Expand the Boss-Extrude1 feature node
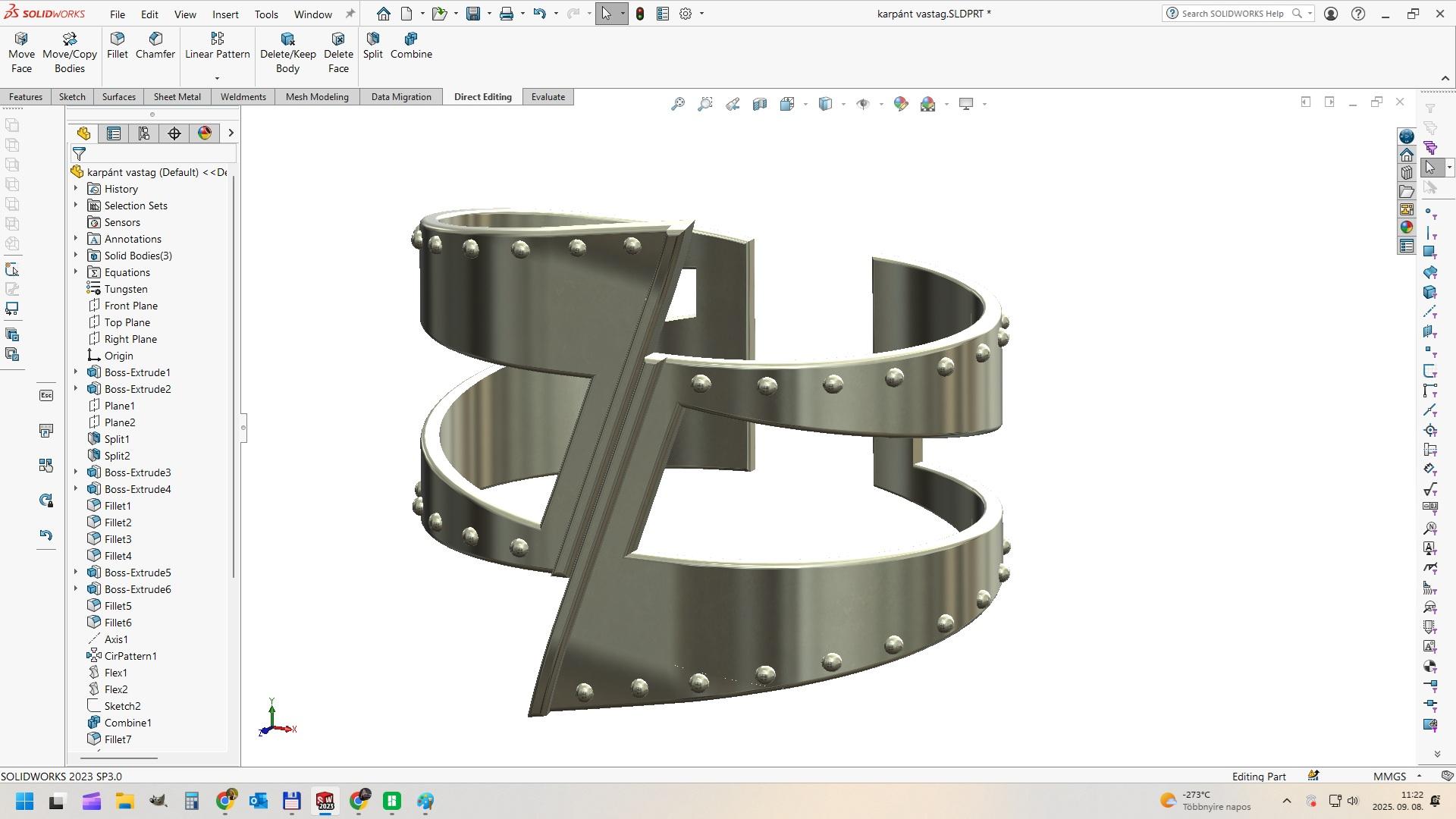 tap(76, 372)
